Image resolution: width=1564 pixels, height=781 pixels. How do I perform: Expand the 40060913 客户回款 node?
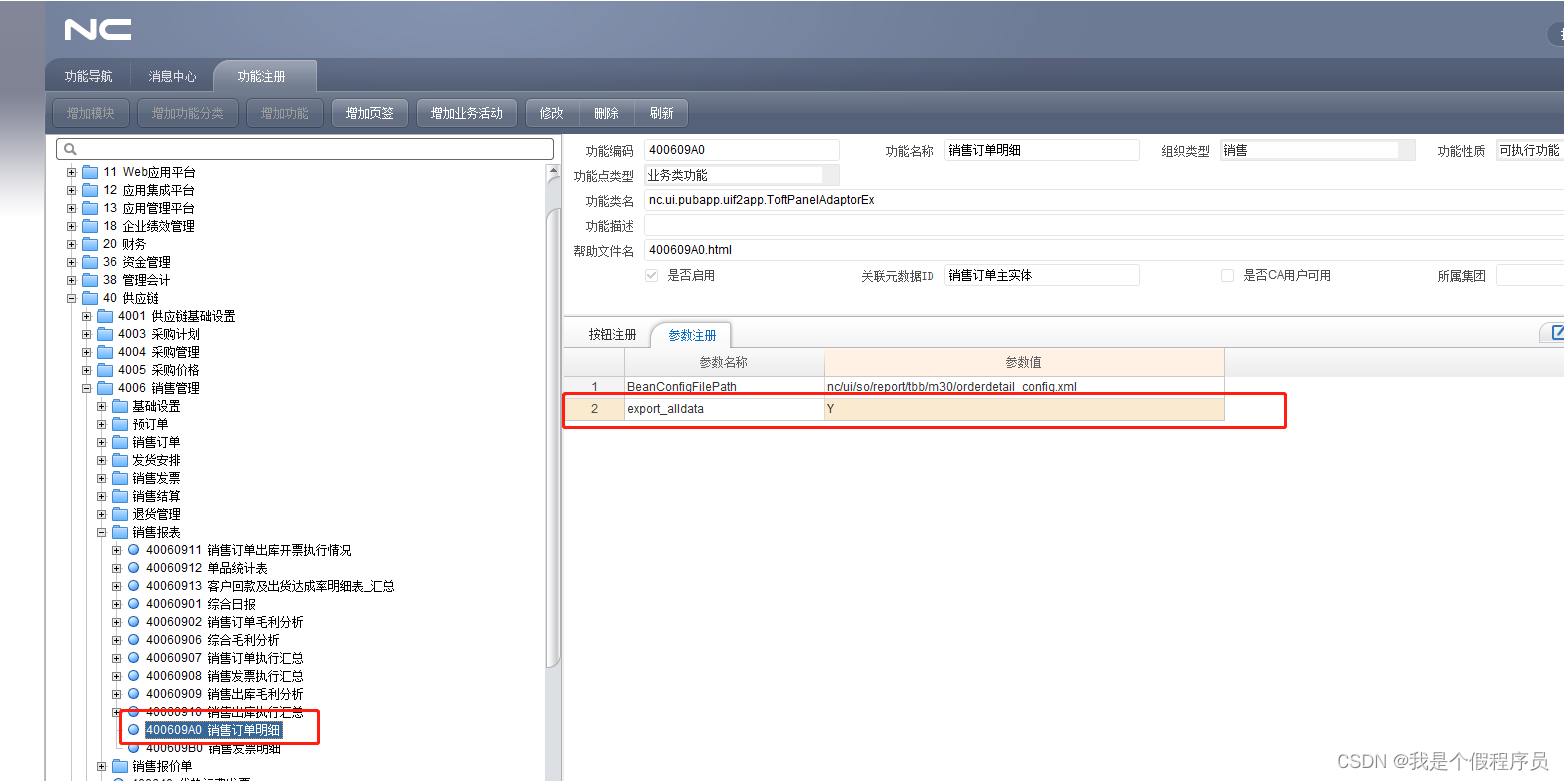pyautogui.click(x=116, y=586)
